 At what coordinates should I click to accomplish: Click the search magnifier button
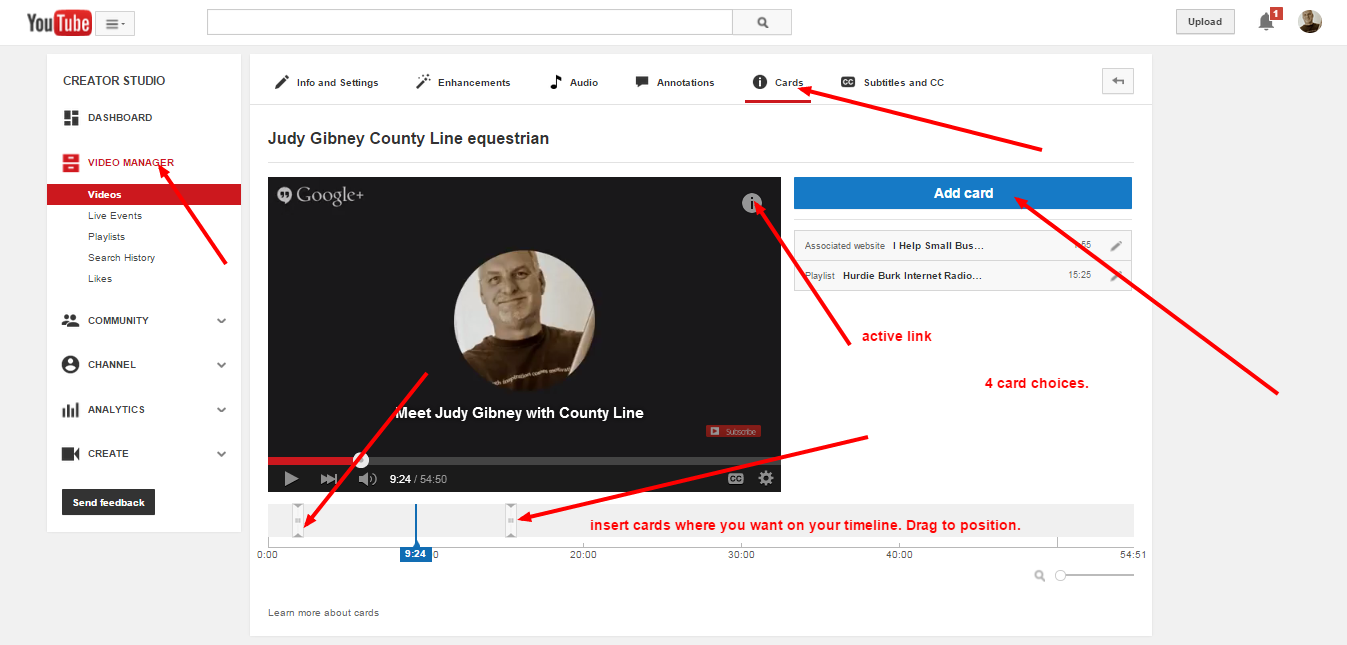tap(762, 22)
